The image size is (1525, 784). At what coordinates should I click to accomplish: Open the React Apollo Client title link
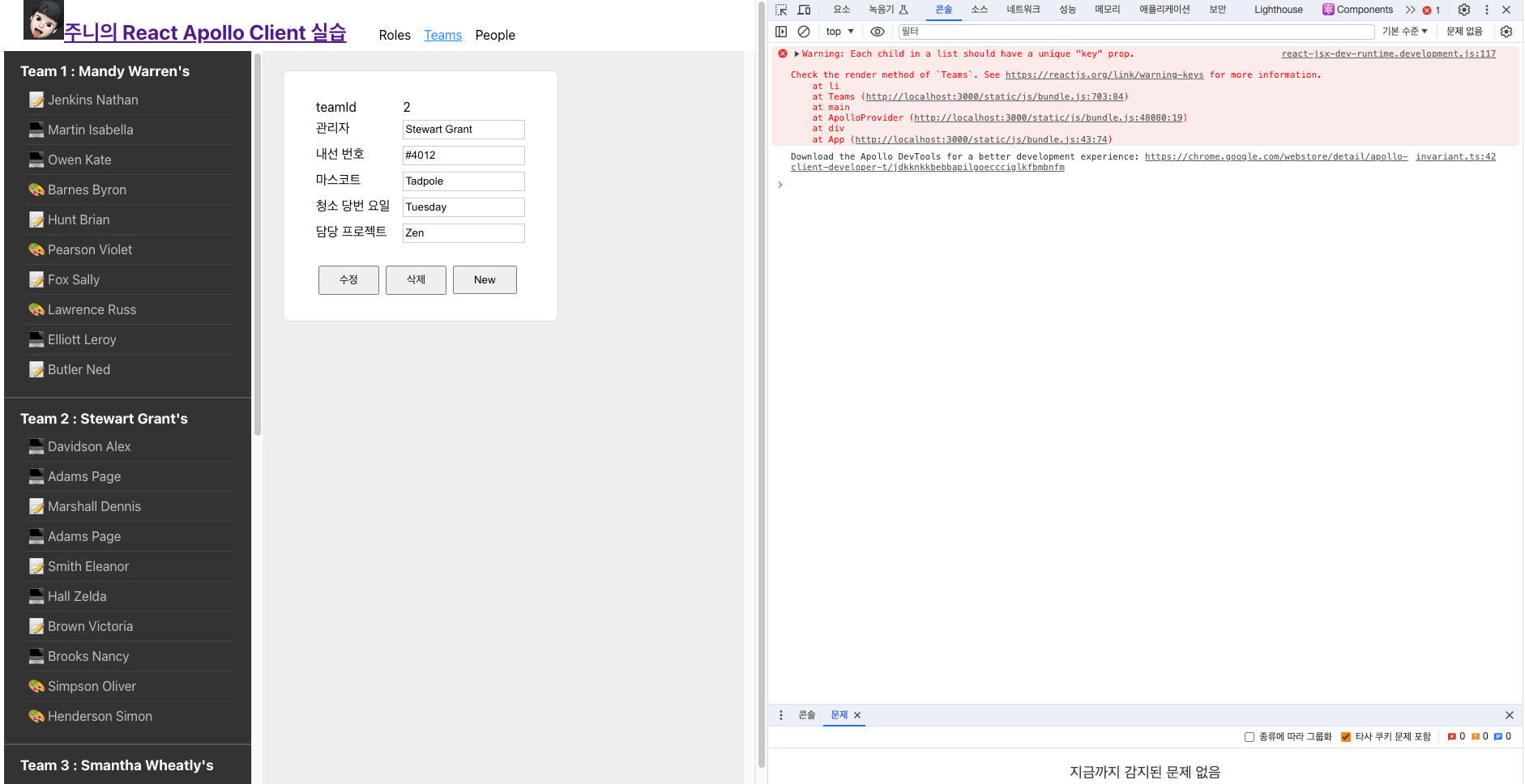click(205, 32)
